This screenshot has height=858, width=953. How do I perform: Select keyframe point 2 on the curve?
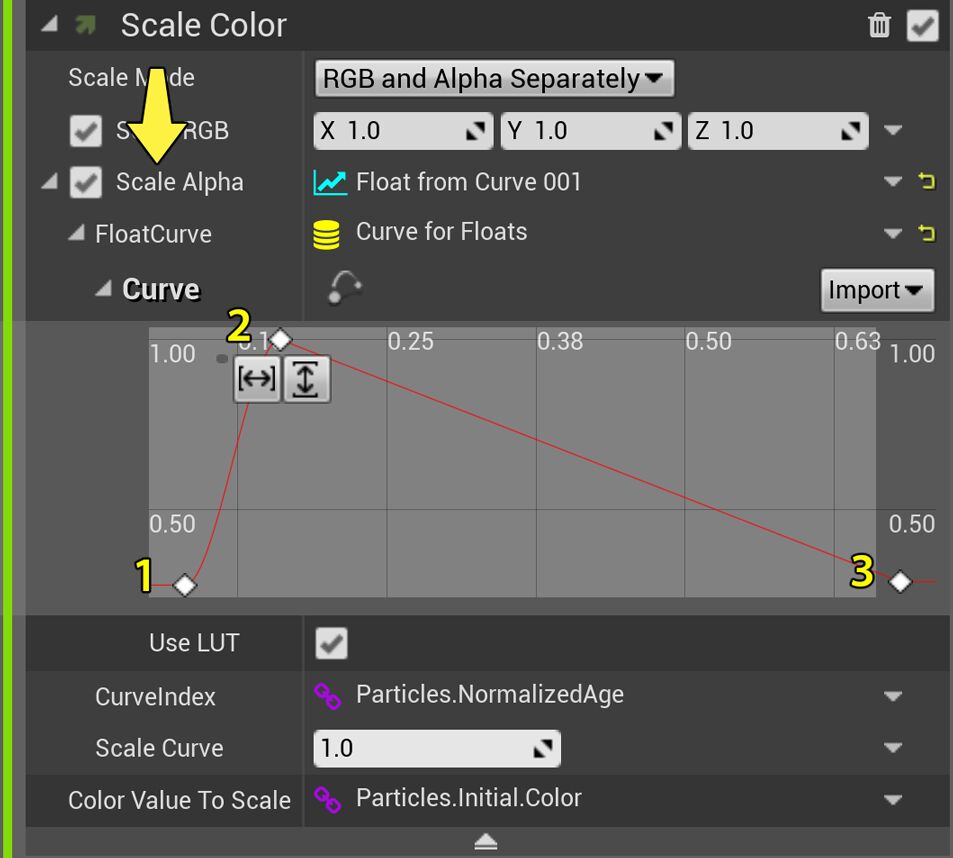pyautogui.click(x=281, y=340)
